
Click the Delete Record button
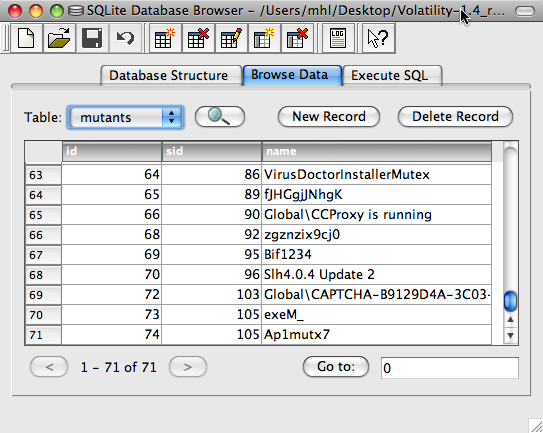tap(455, 116)
